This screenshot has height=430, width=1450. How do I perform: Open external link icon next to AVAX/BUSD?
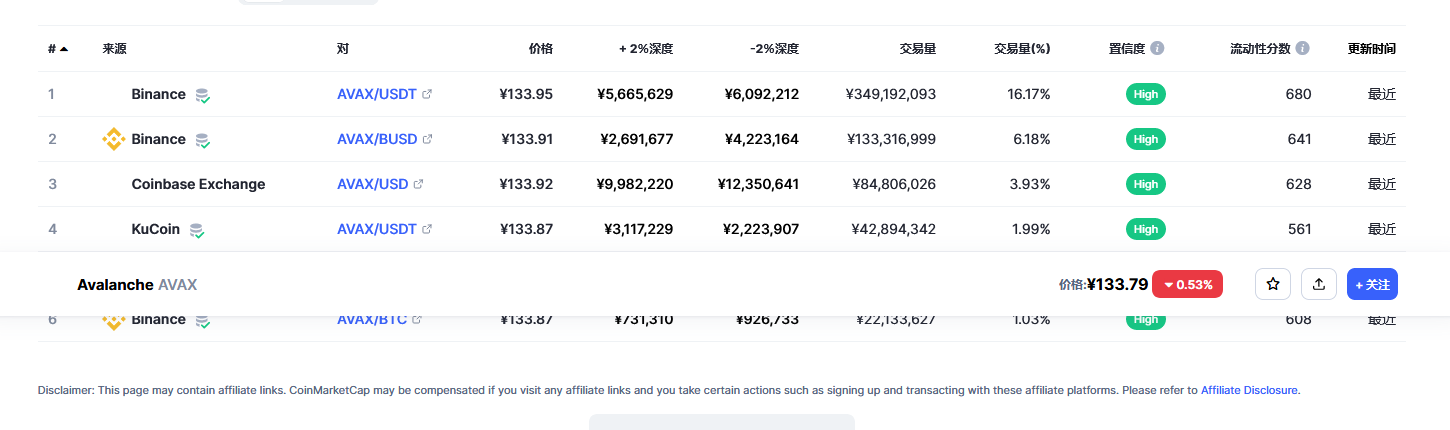[428, 139]
